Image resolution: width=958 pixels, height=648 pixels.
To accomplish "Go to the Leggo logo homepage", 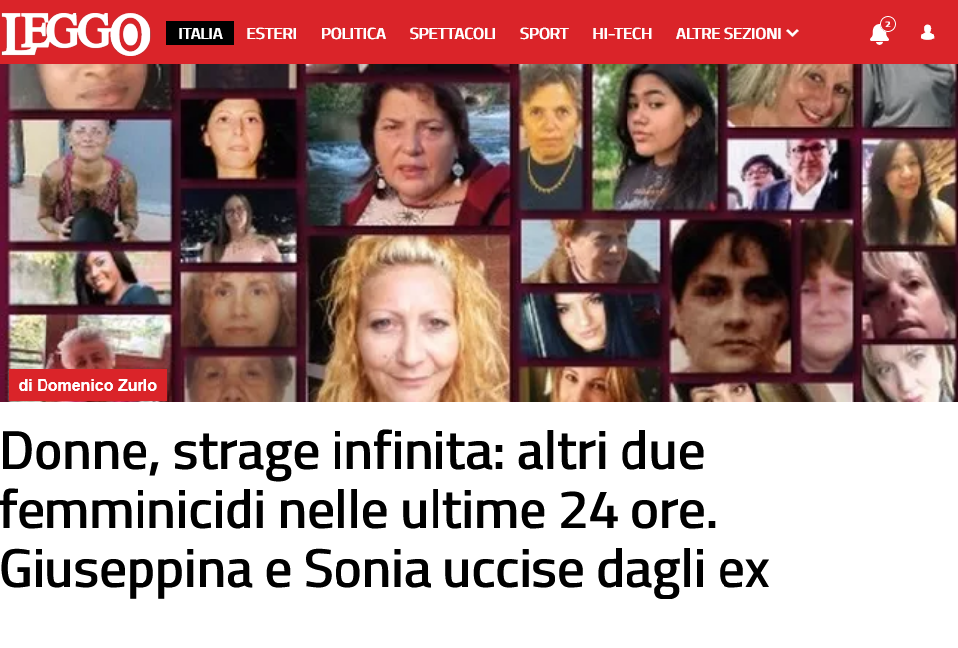I will pos(76,34).
